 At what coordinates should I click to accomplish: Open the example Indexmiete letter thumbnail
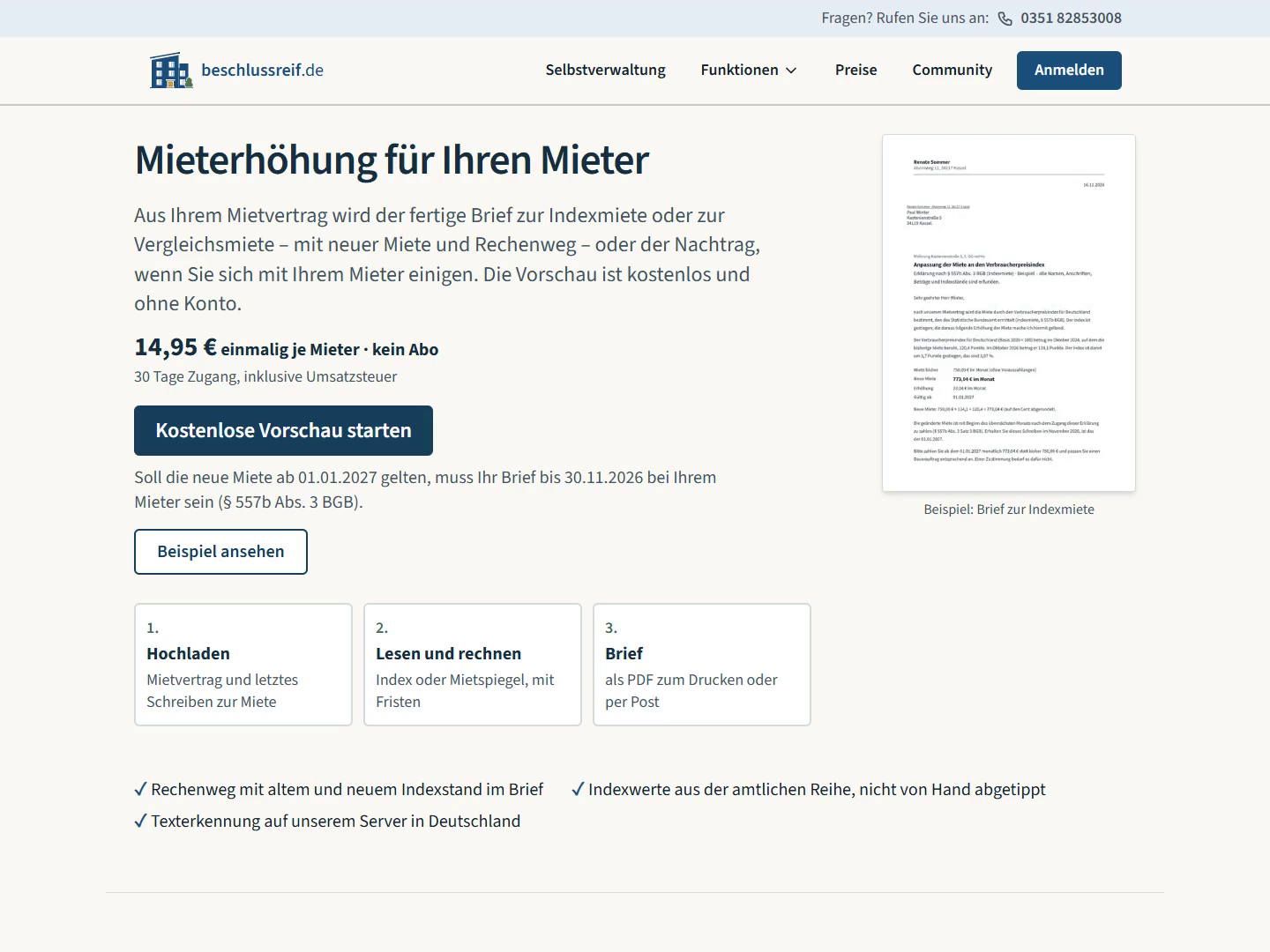tap(1009, 313)
